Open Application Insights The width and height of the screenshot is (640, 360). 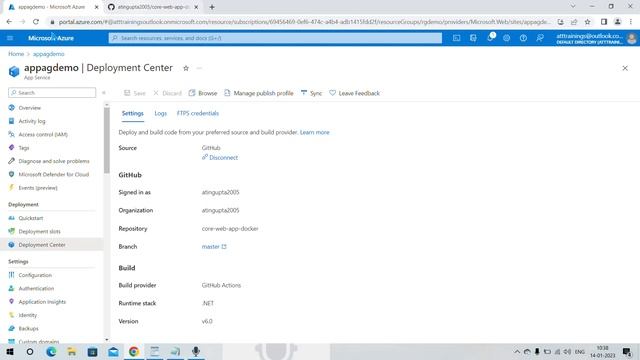(x=42, y=302)
